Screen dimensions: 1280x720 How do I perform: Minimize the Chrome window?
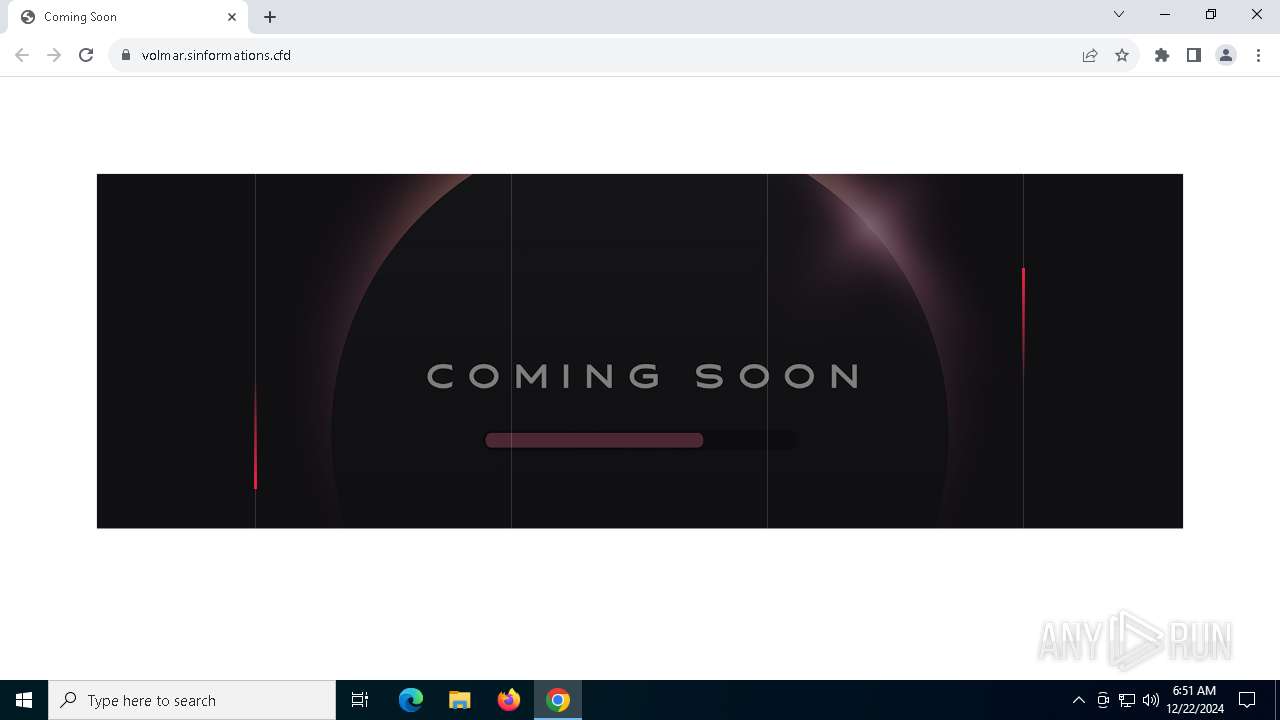point(1165,14)
